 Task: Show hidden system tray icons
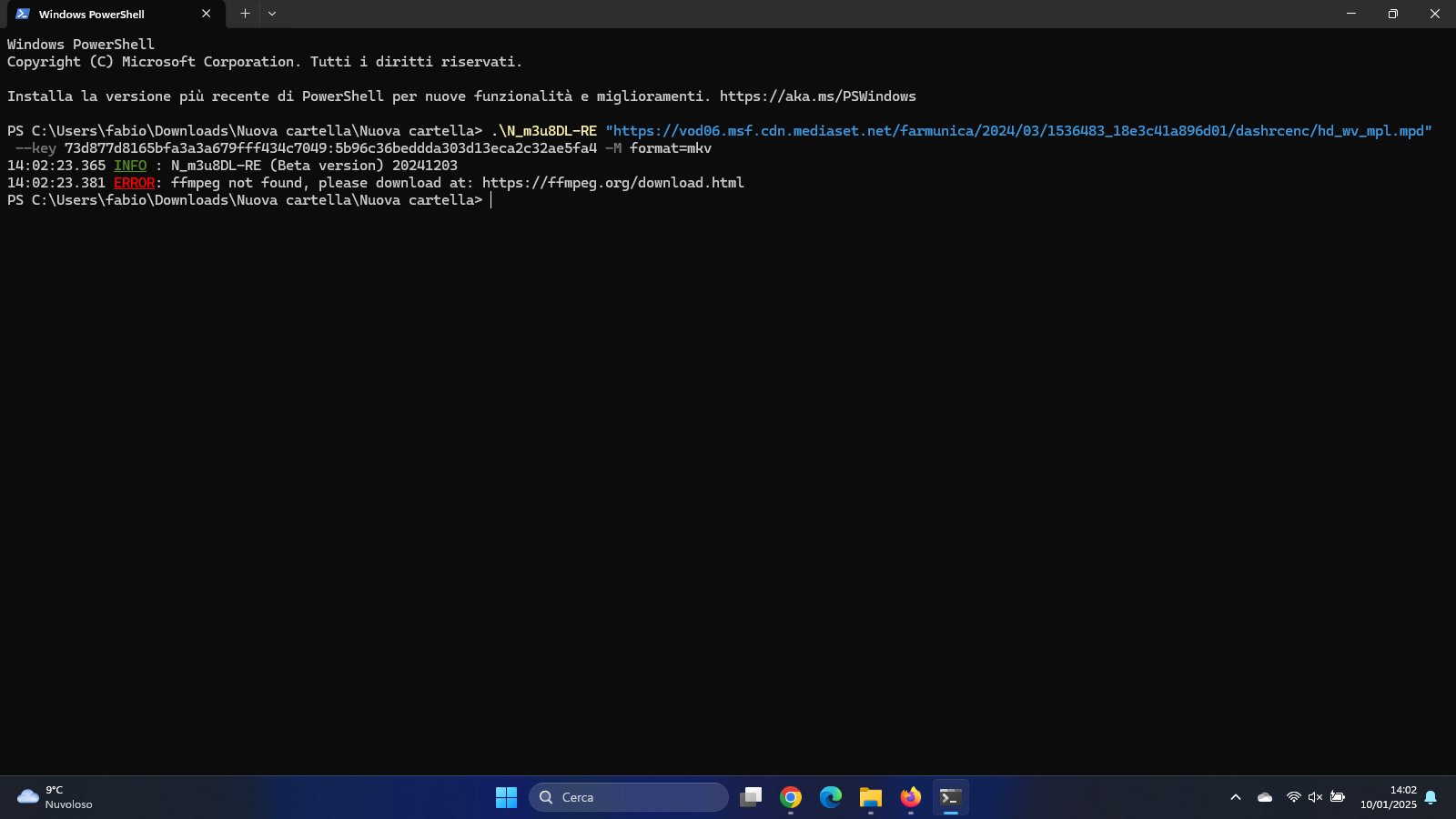pyautogui.click(x=1236, y=797)
